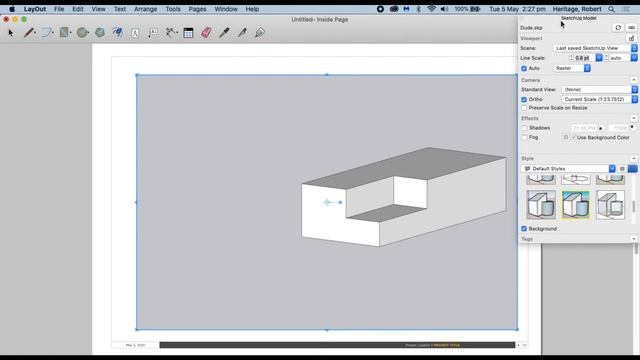Switch styles browser to list view

tap(622, 169)
